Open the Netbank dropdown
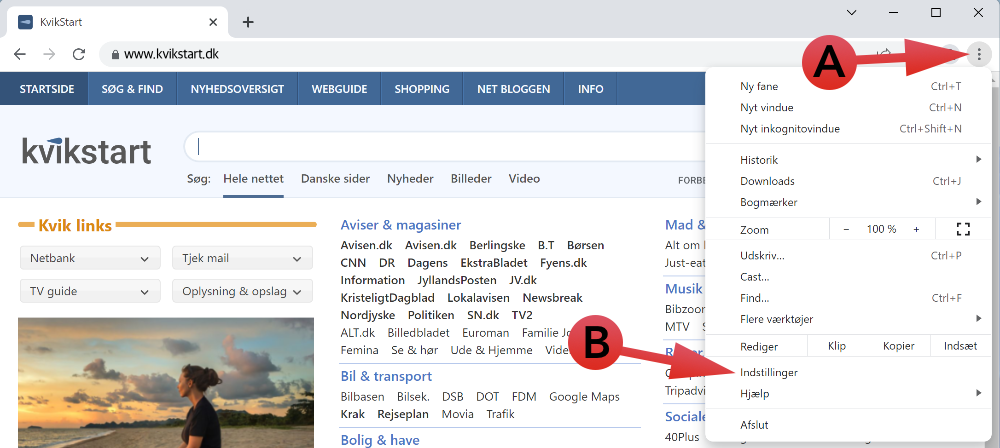Screen dimensions: 1000x448 pyautogui.click(x=88, y=258)
